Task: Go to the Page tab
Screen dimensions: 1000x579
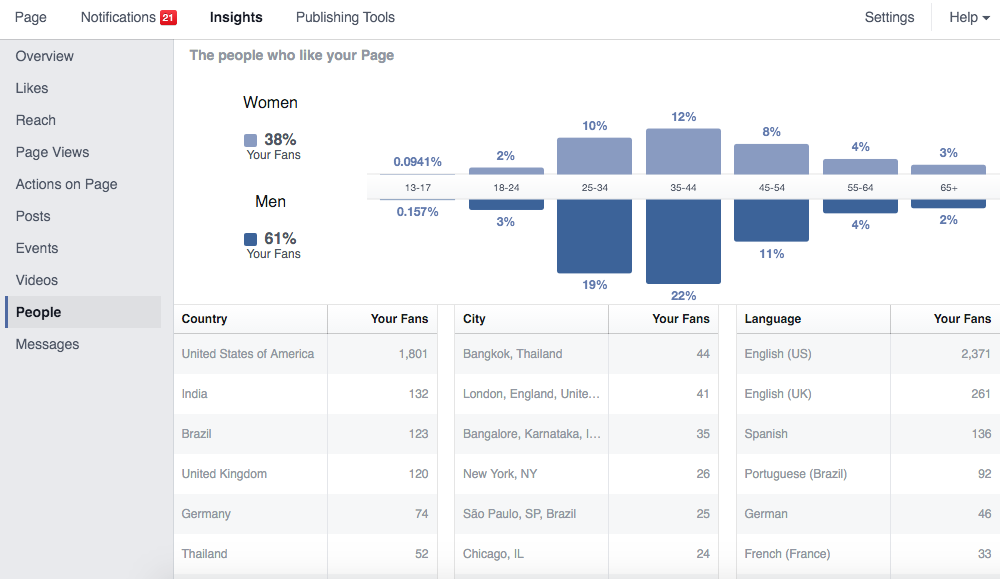Action: [31, 17]
